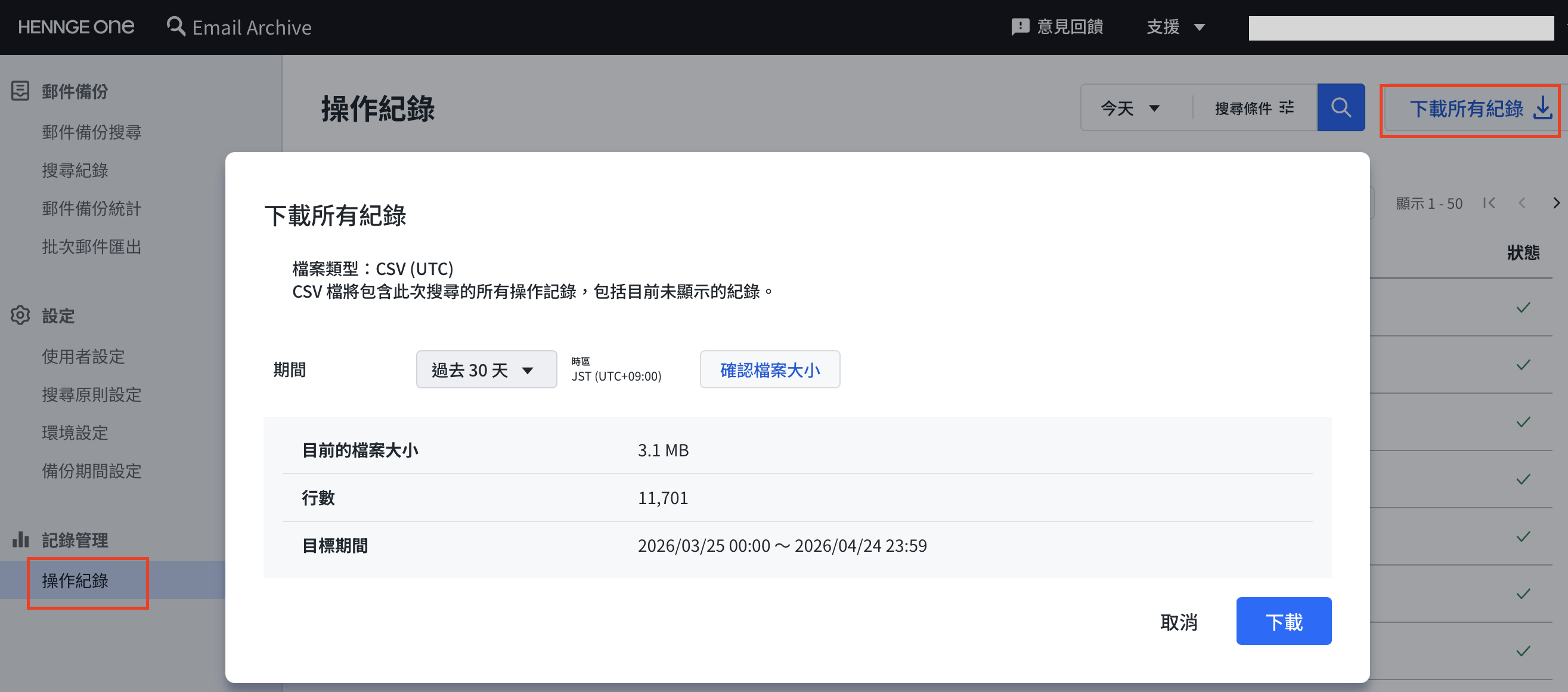Open 批次郵件匯出 in sidebar
Image resolution: width=1568 pixels, height=692 pixels.
click(91, 247)
